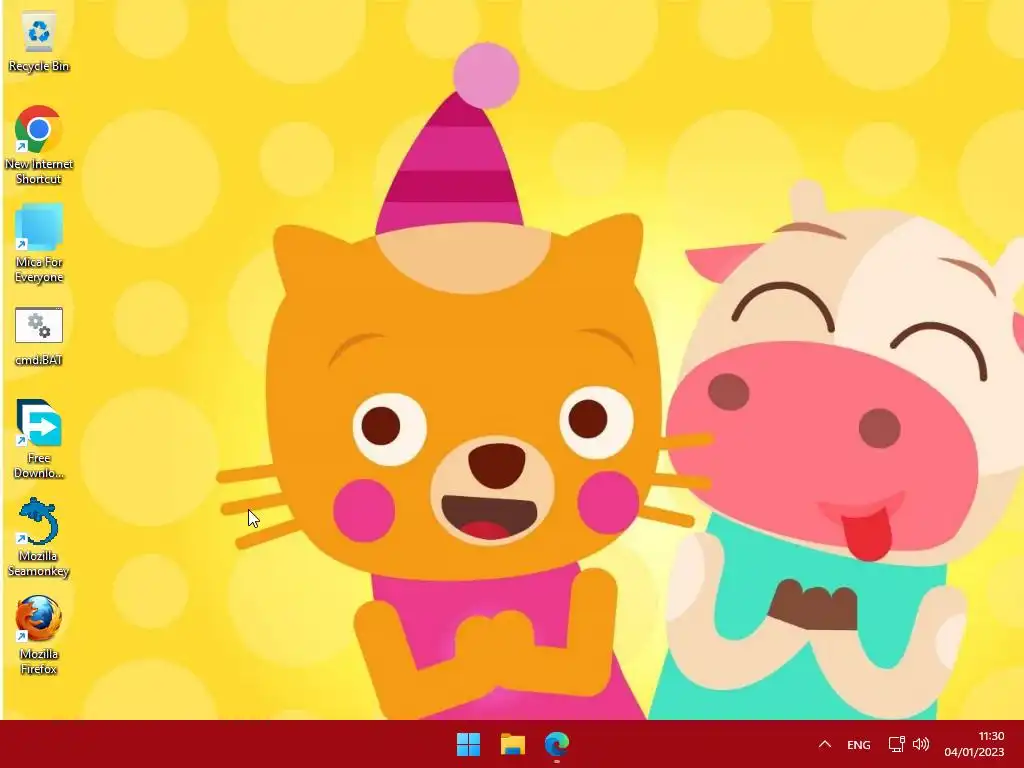Viewport: 1024px width, 768px height.
Task: Click the 'Mica For Everyone' label text
Action: tap(39, 269)
